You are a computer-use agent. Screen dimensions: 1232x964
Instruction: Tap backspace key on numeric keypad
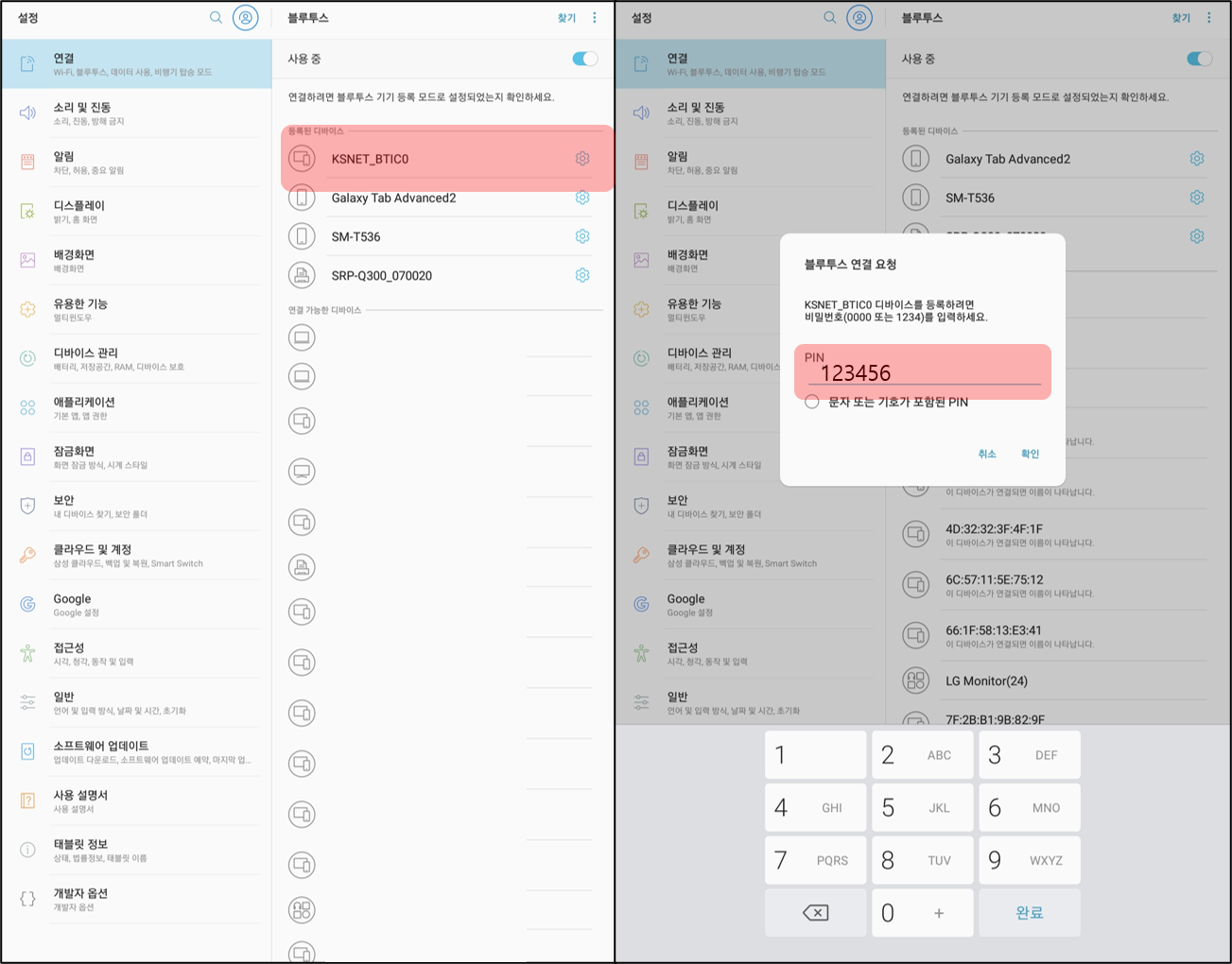[x=815, y=913]
